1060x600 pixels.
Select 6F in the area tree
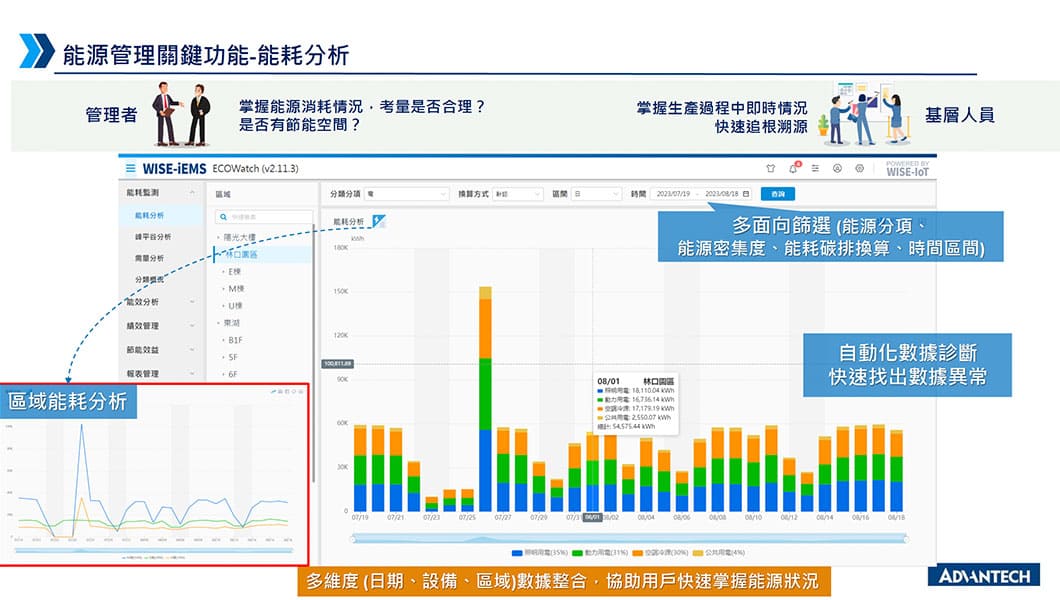coord(233,374)
